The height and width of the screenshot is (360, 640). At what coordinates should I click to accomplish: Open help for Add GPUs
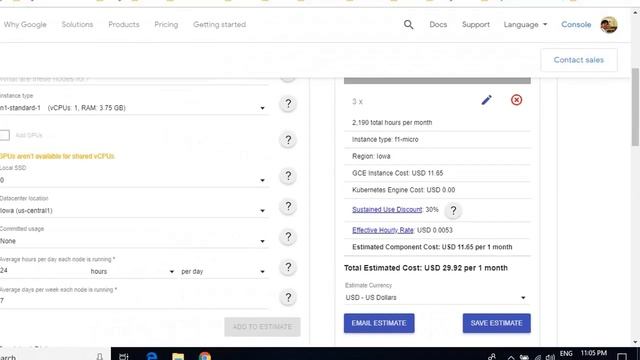point(288,140)
